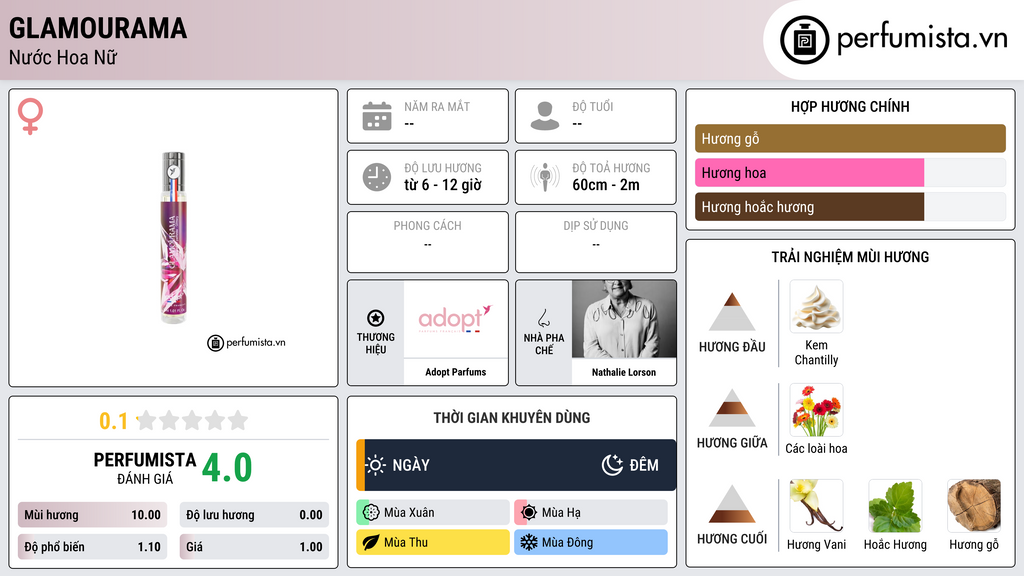Click the 0.1 user rating value
The width and height of the screenshot is (1024, 576).
tap(114, 421)
